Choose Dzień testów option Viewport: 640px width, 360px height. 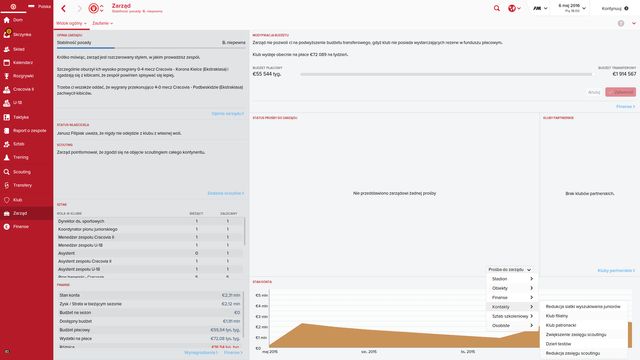pos(583,344)
